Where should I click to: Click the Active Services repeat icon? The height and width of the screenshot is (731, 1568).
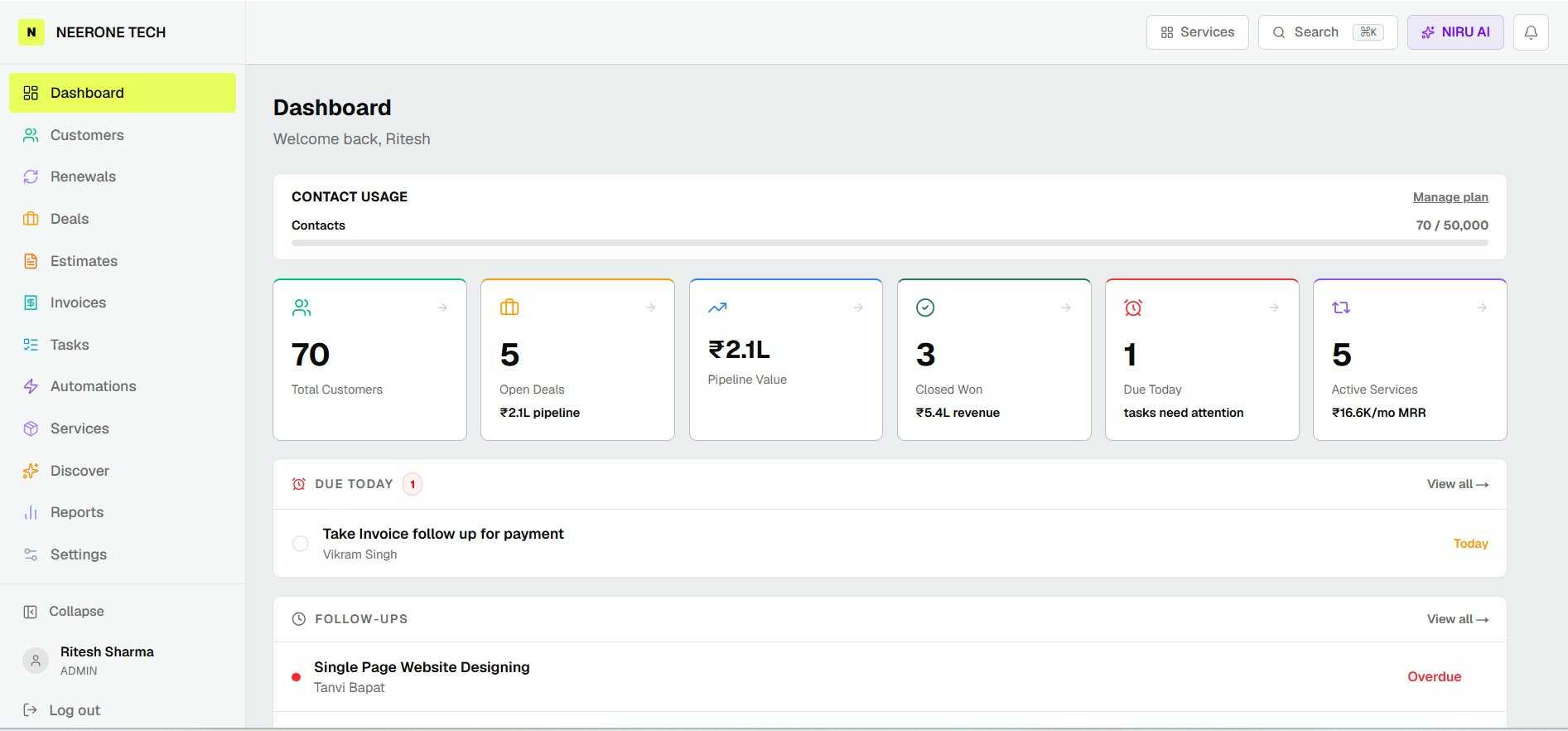pyautogui.click(x=1341, y=307)
